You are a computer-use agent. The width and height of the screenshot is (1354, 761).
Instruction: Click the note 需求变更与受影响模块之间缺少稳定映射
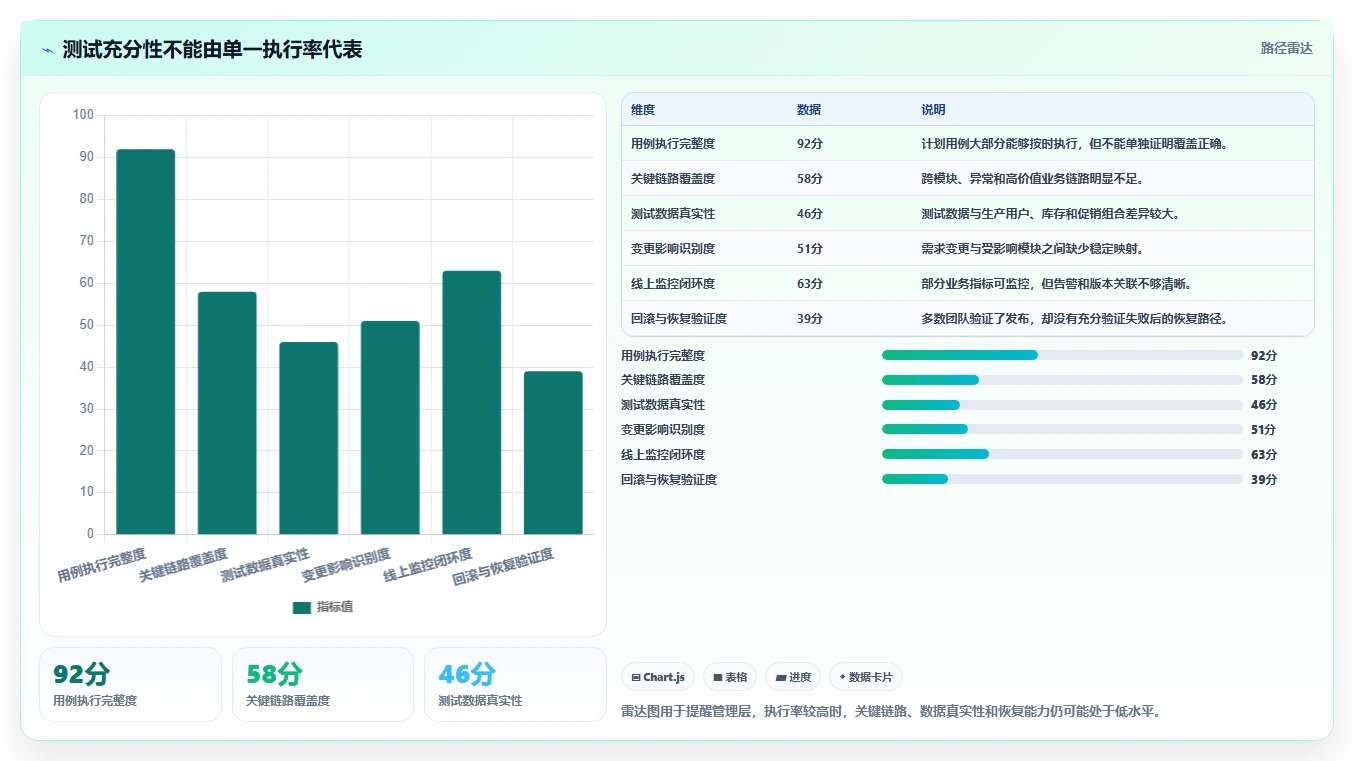[x=1032, y=249]
